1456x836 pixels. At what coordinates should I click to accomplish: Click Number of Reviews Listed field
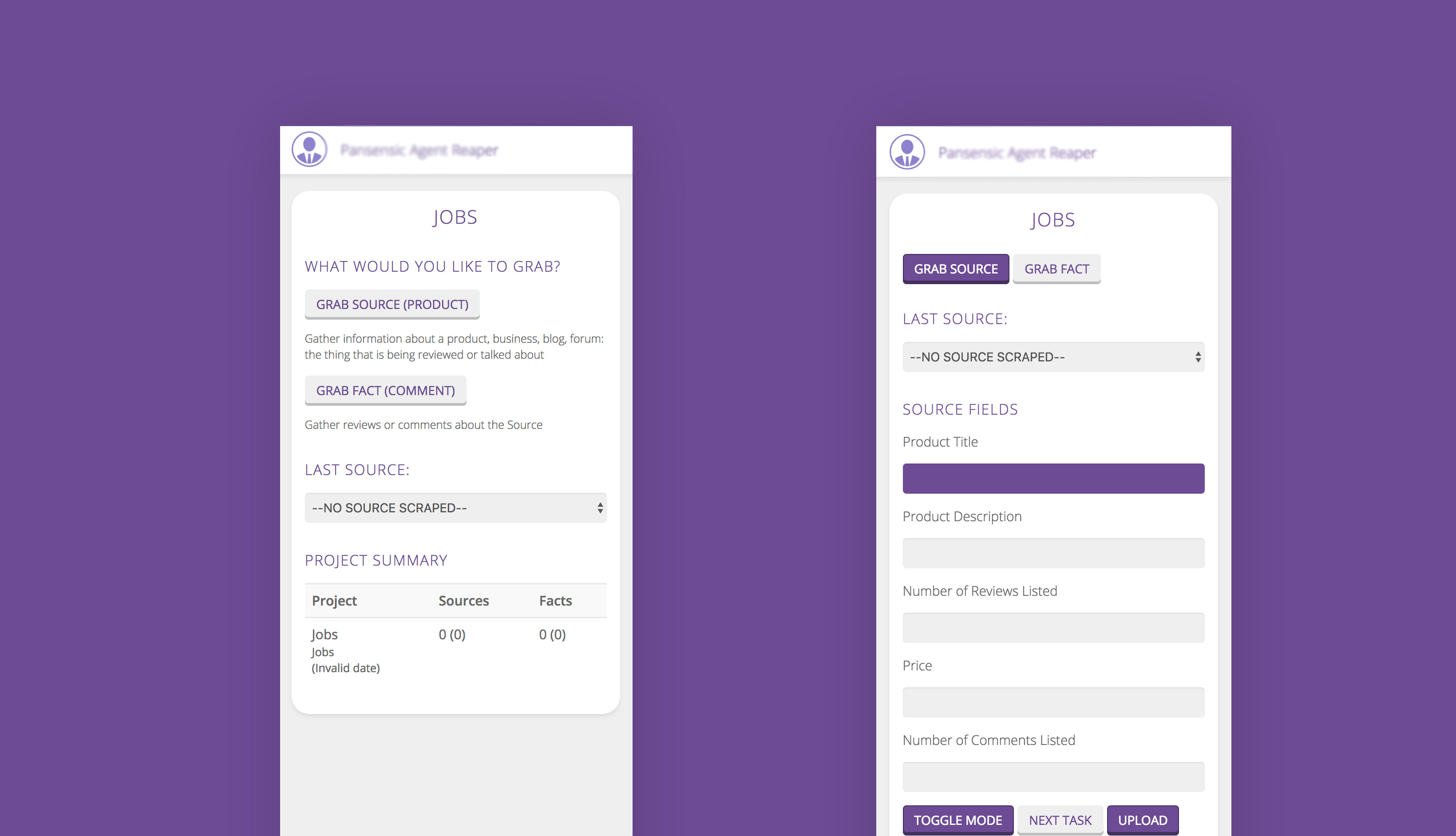coord(1053,628)
